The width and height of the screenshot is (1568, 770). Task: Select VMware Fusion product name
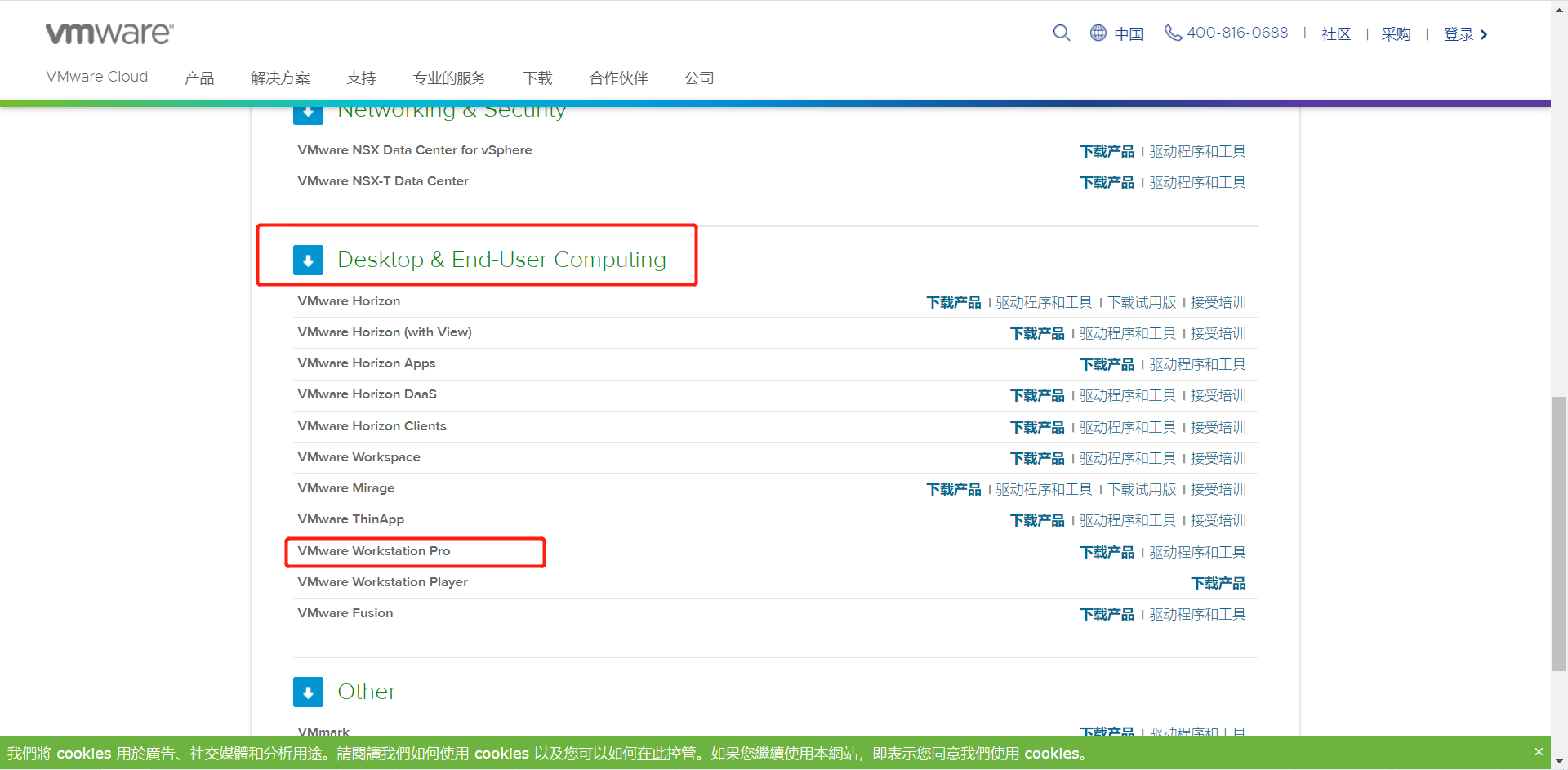tap(345, 613)
